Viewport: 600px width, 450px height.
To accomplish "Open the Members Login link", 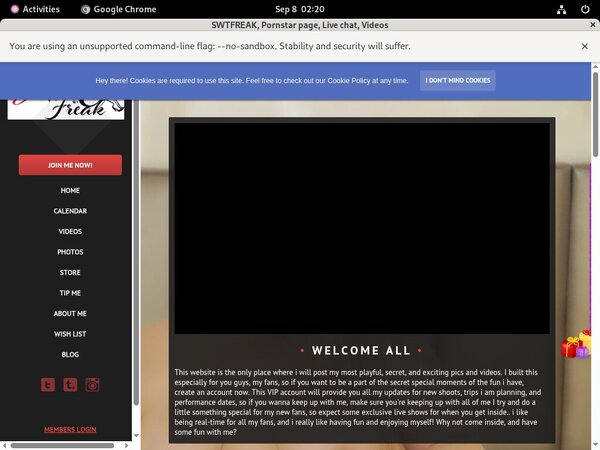I will coord(70,430).
